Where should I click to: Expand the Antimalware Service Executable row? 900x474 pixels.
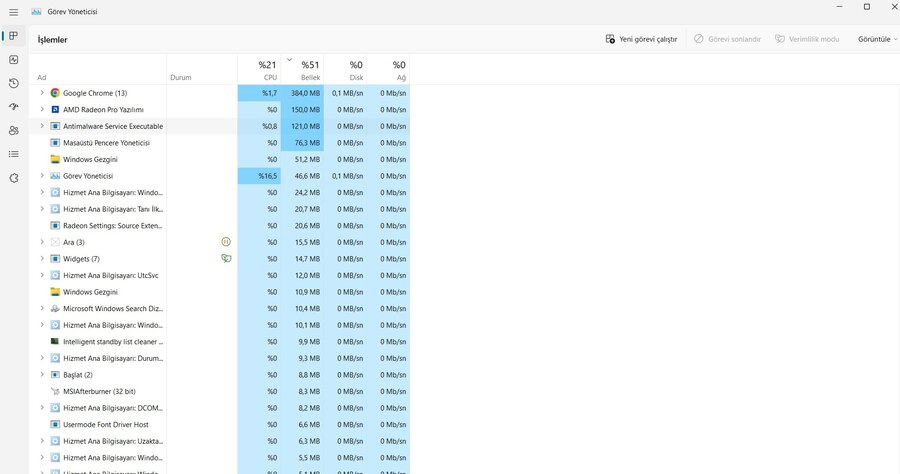(41, 126)
